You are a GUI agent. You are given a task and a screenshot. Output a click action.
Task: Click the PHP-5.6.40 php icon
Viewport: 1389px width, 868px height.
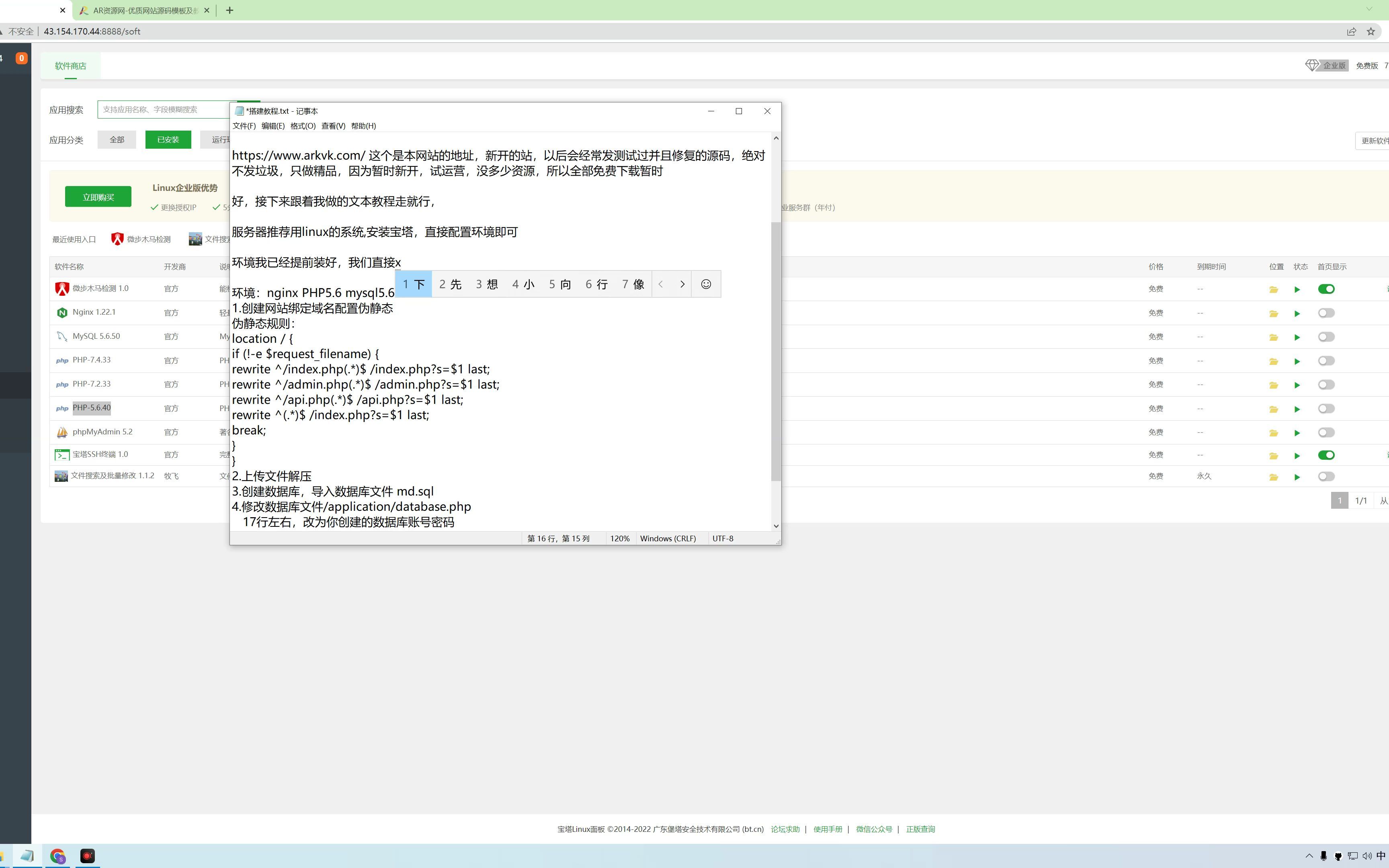click(x=62, y=409)
